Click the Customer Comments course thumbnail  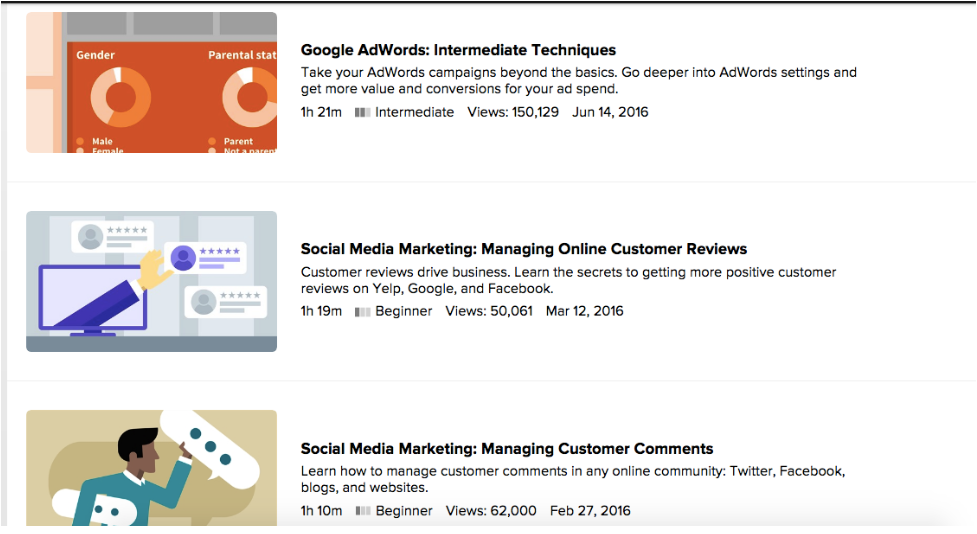[151, 467]
